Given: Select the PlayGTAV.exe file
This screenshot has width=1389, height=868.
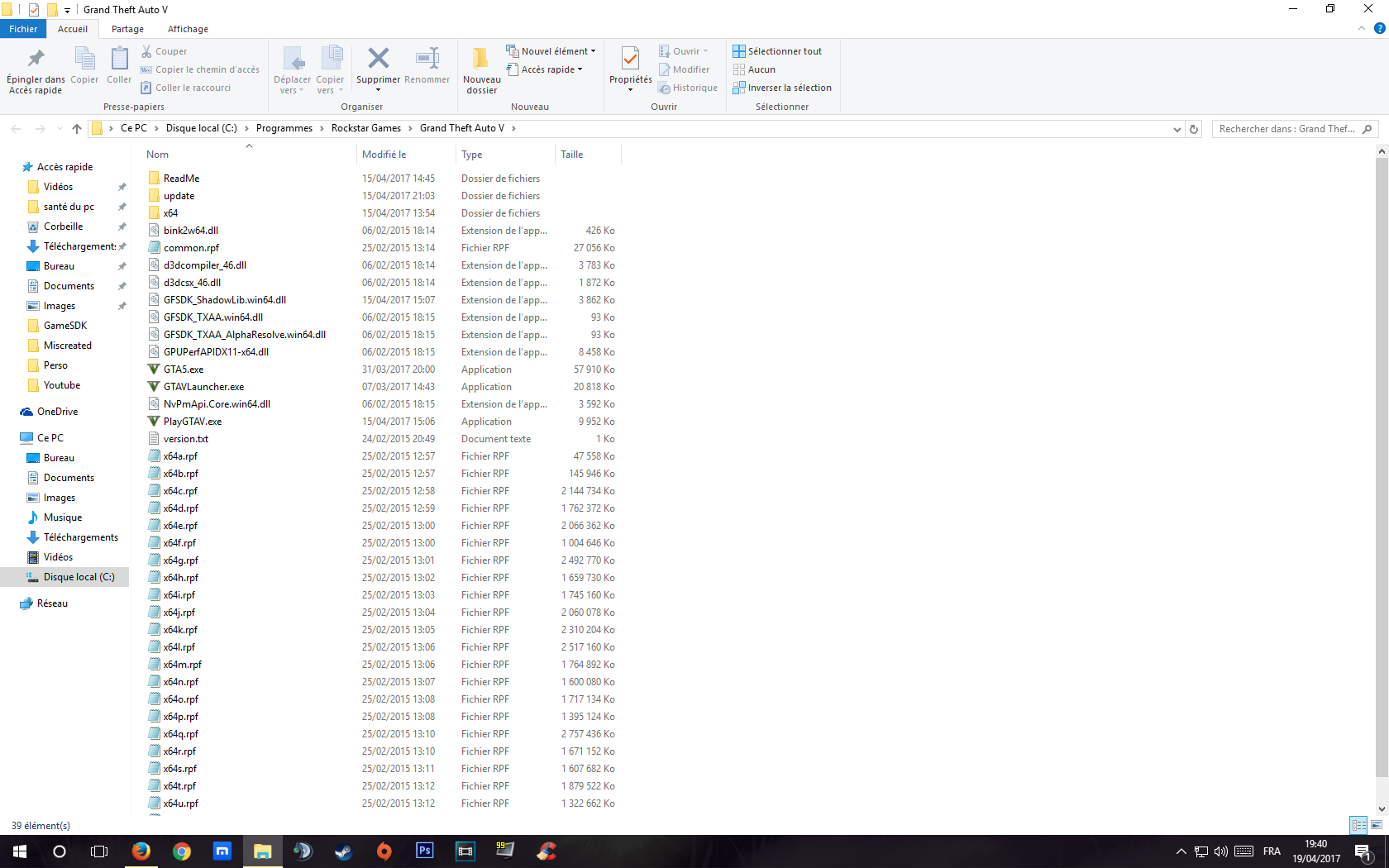Looking at the screenshot, I should [193, 422].
